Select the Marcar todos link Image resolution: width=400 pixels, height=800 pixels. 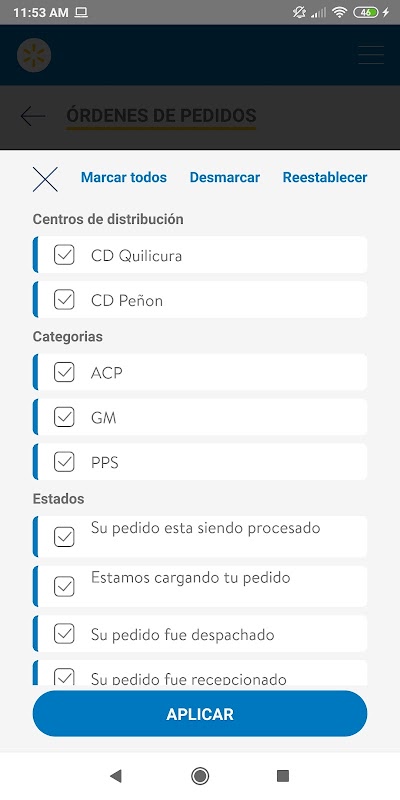[124, 178]
